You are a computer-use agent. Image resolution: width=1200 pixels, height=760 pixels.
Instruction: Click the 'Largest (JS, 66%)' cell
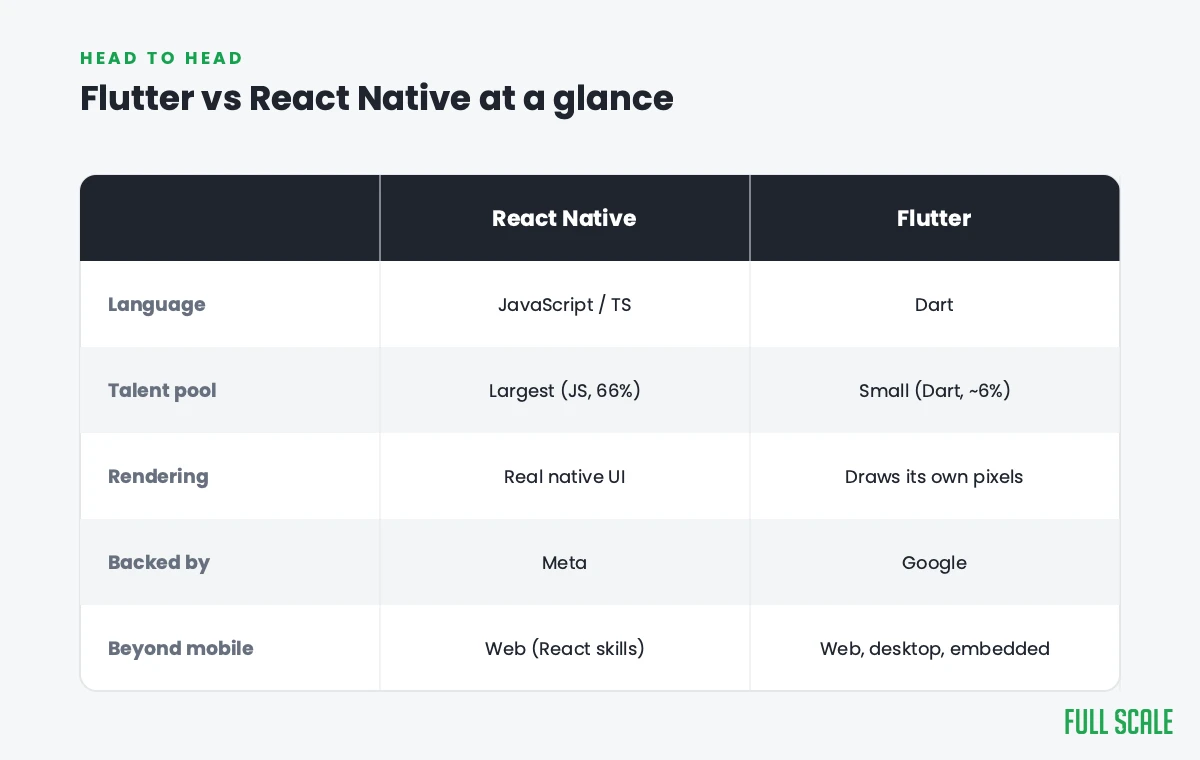pos(564,390)
